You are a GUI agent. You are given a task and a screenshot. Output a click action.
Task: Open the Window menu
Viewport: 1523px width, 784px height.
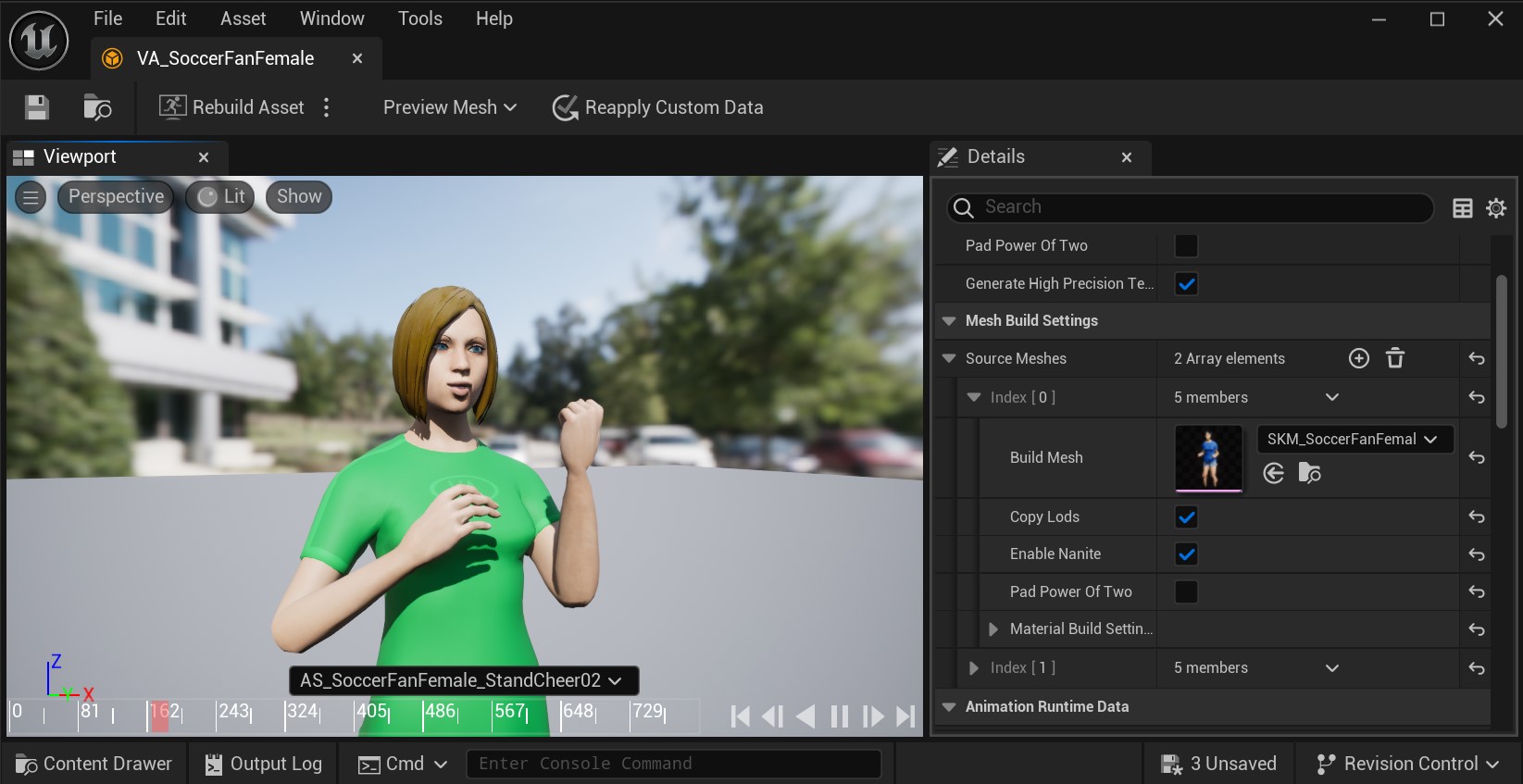[331, 19]
